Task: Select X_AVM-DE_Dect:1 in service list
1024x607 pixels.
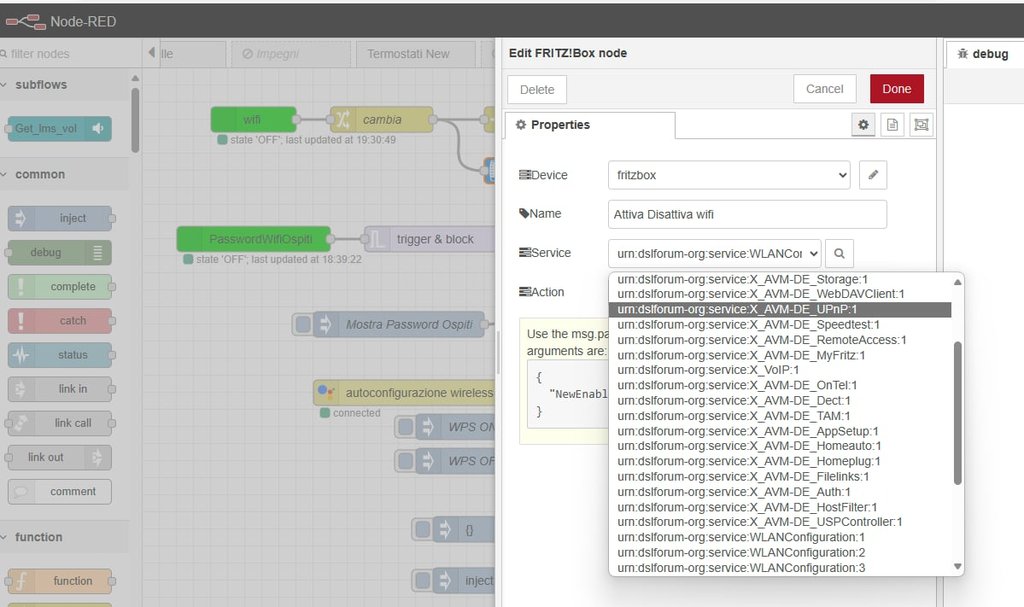Action: click(780, 401)
